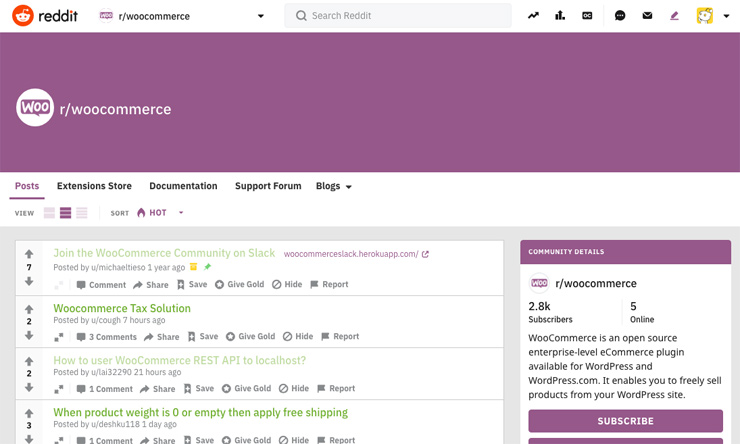Image resolution: width=740 pixels, height=444 pixels.
Task: Give Gold to the Slack community post
Action: coord(239,285)
